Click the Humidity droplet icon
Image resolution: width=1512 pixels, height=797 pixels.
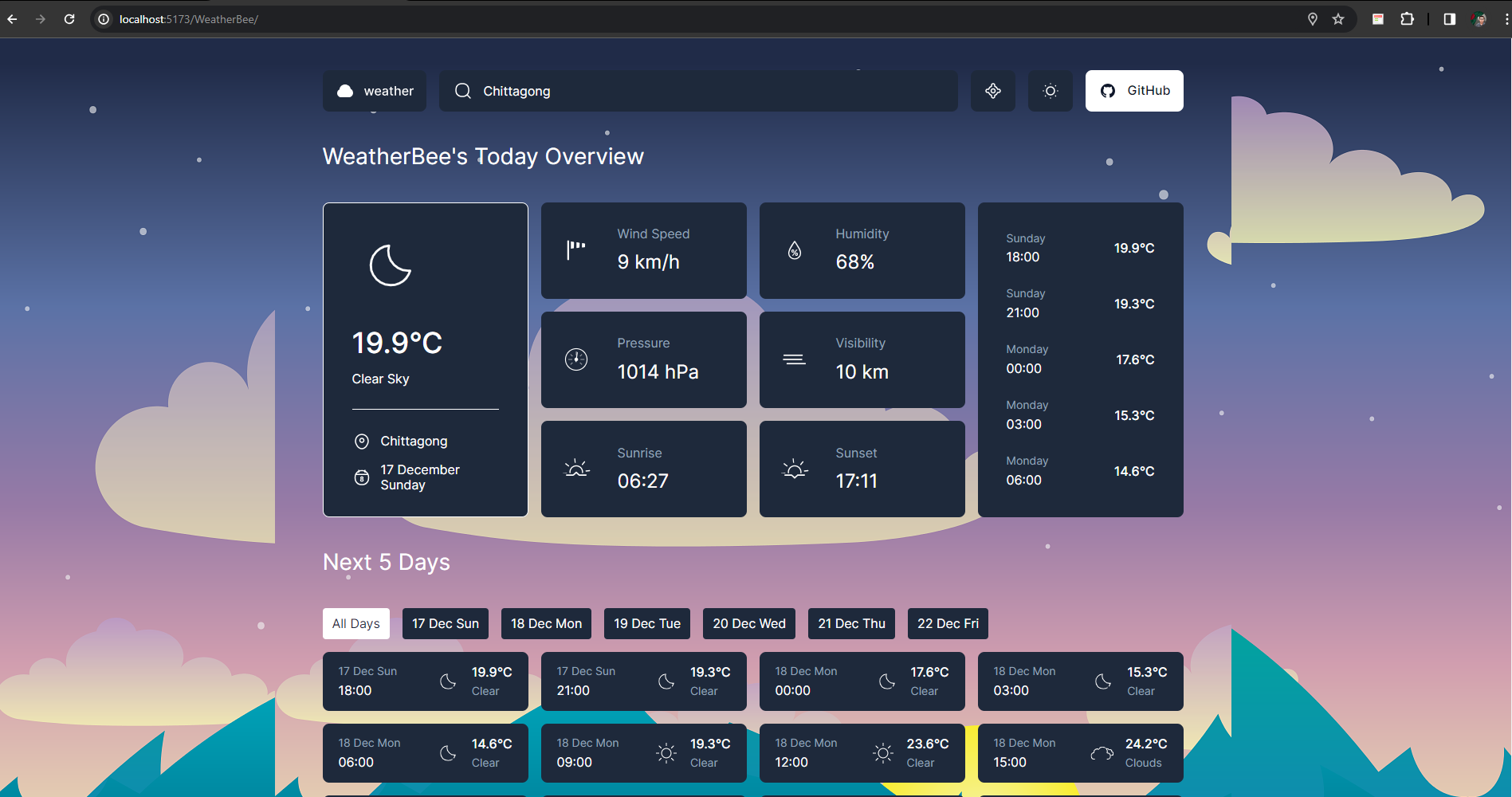795,250
